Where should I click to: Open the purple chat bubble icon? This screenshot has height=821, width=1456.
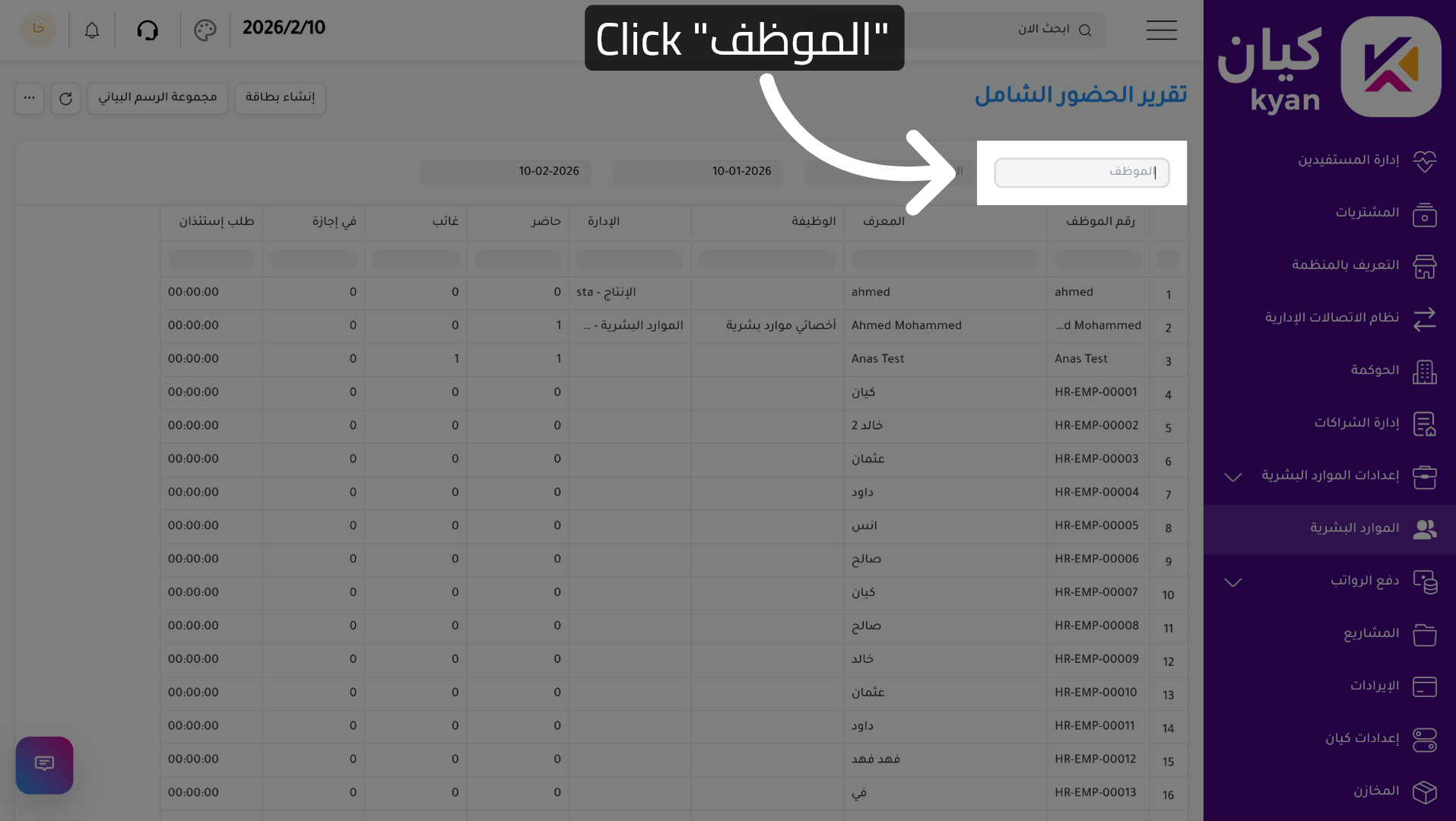pos(44,765)
